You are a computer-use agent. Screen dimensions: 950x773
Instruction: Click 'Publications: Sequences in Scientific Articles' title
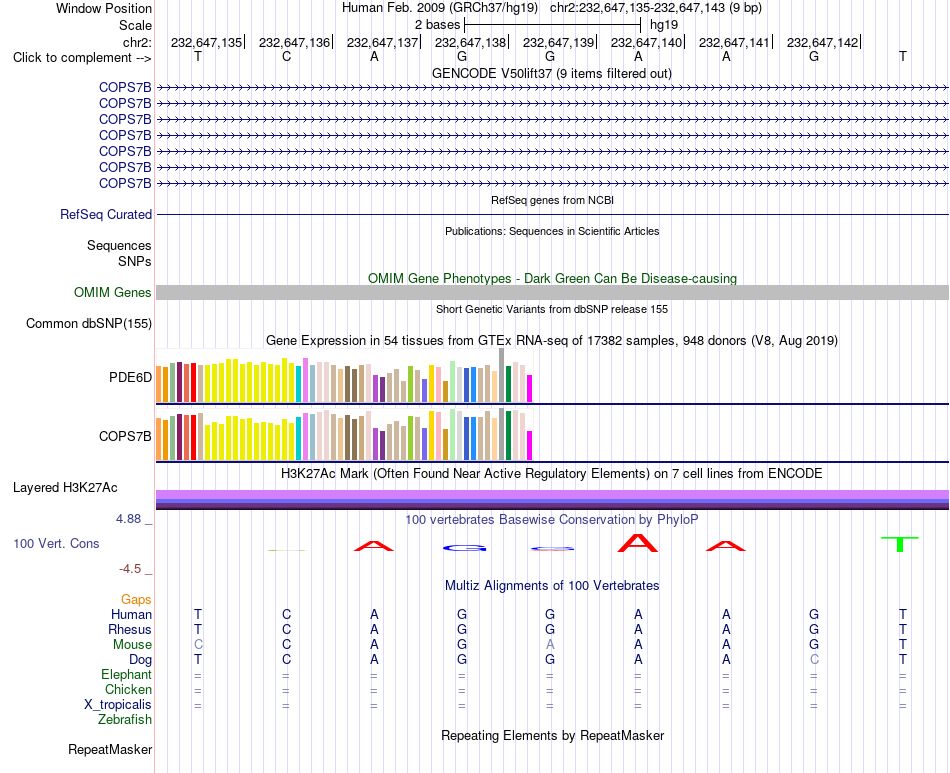click(552, 231)
